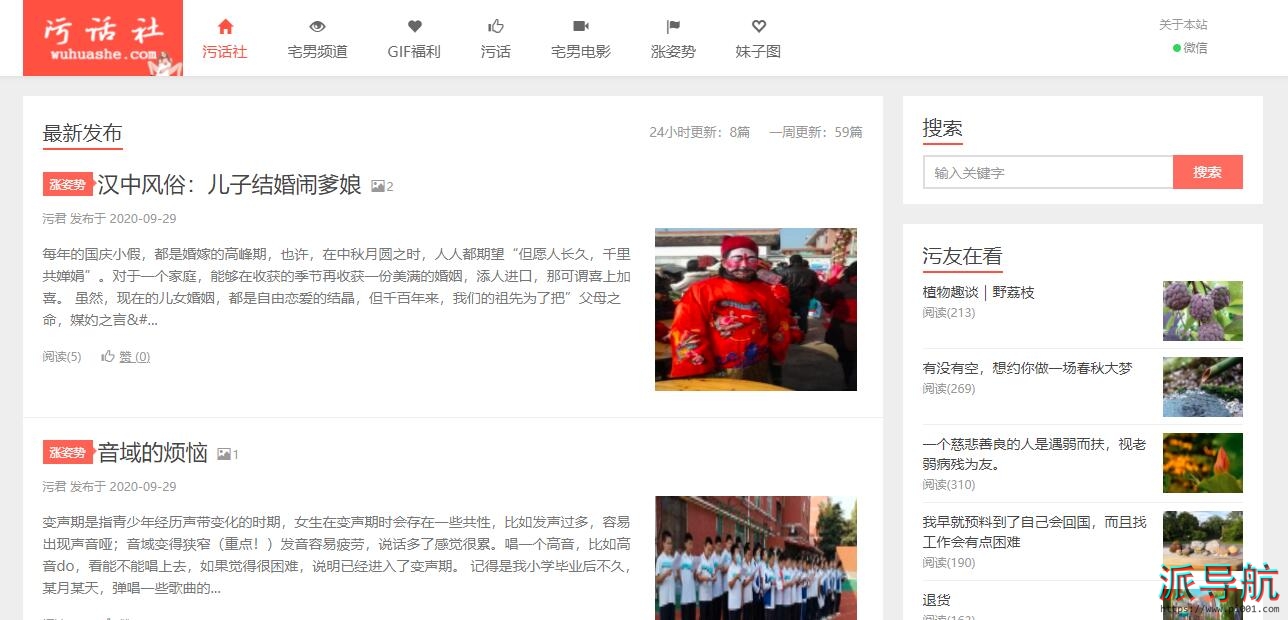The width and height of the screenshot is (1288, 620).
Task: Like the 汉中风俗 article with 赞 (0)
Action: pos(126,357)
